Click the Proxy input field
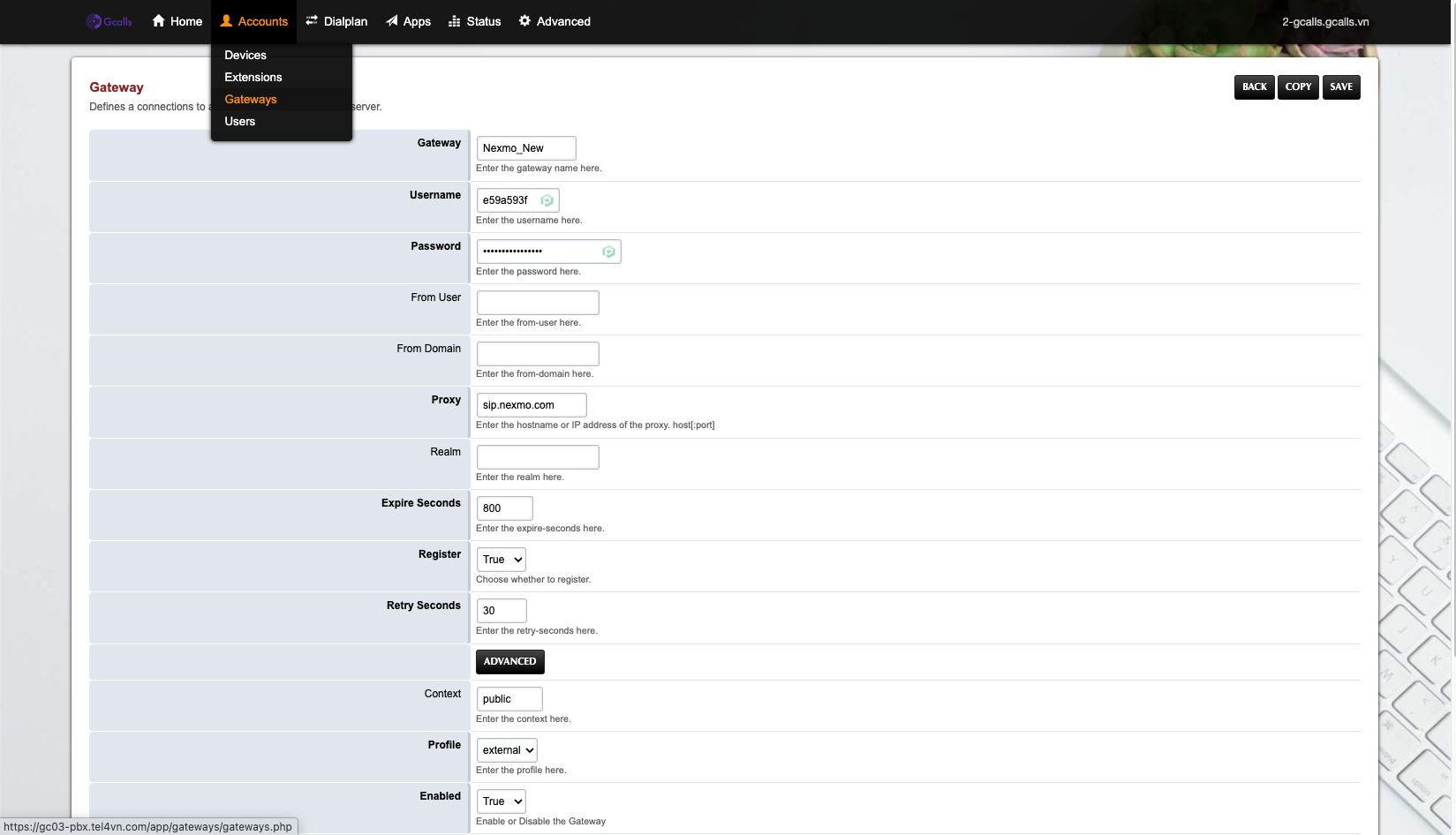1456x835 pixels. coord(532,405)
